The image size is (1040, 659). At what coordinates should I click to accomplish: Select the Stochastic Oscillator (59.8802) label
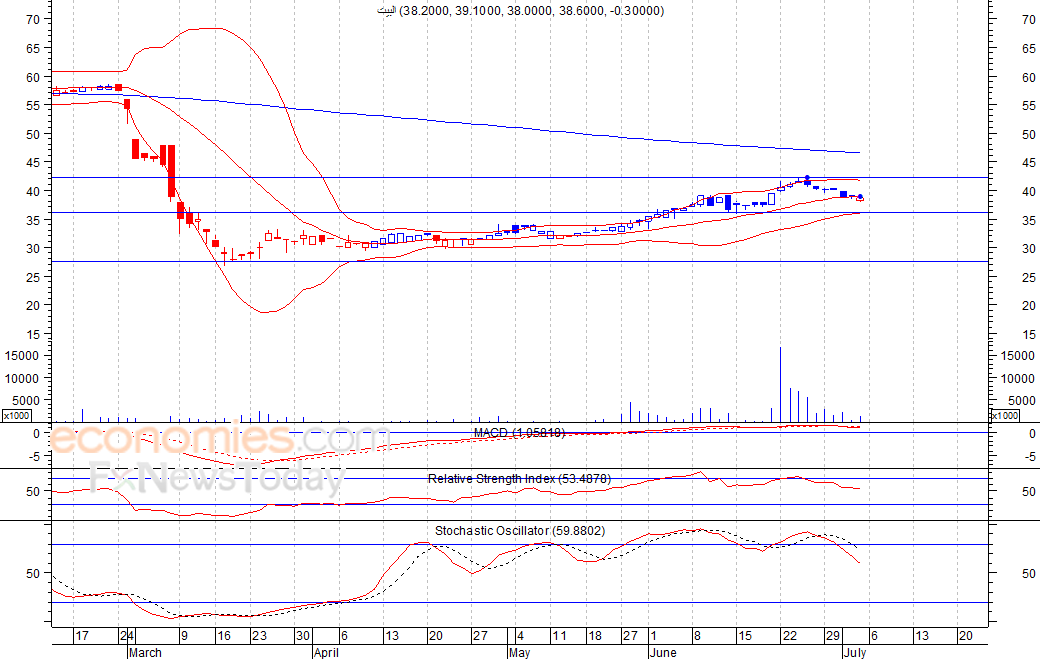coord(520,530)
